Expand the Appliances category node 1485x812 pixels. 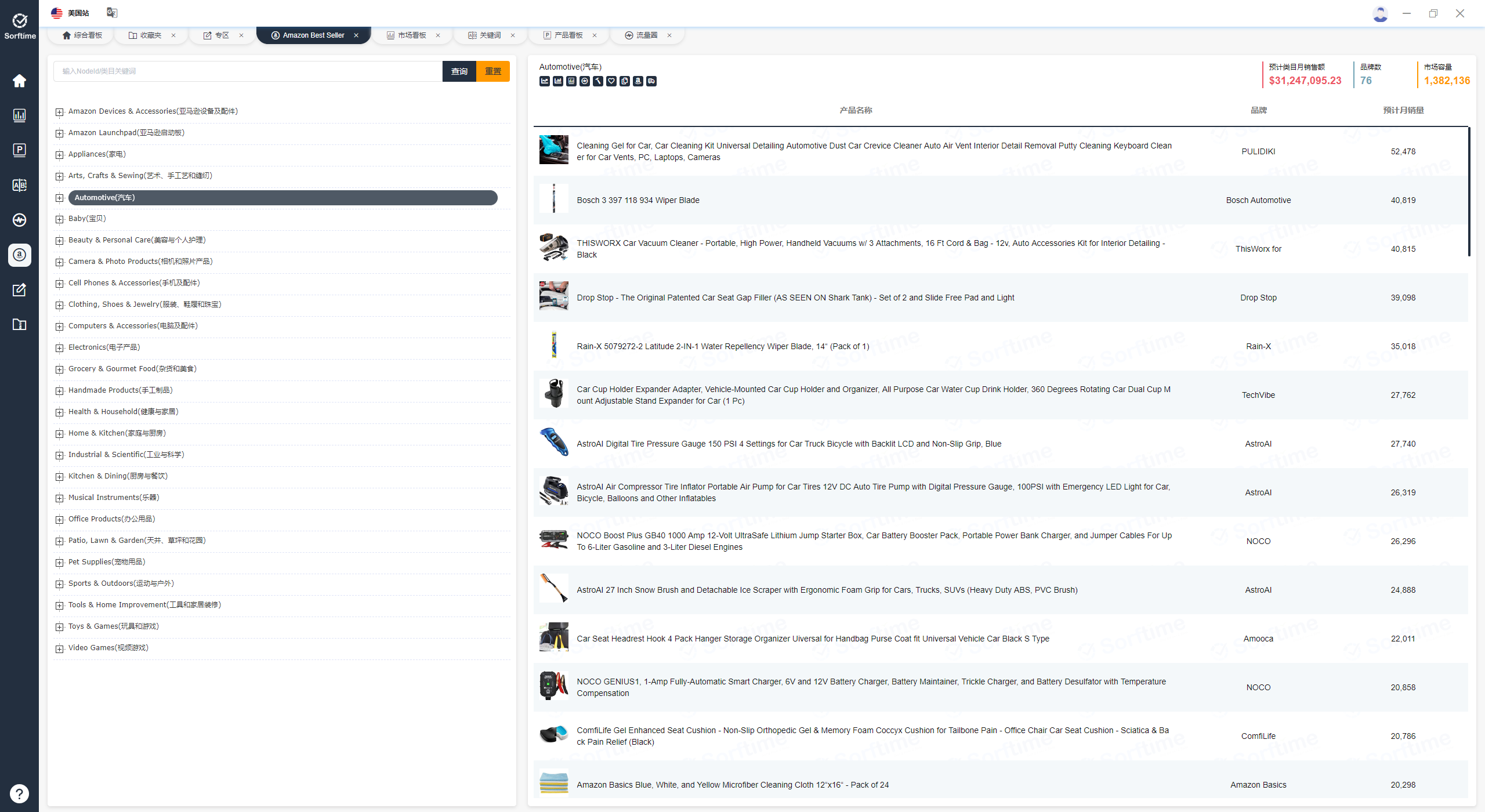pyautogui.click(x=59, y=155)
